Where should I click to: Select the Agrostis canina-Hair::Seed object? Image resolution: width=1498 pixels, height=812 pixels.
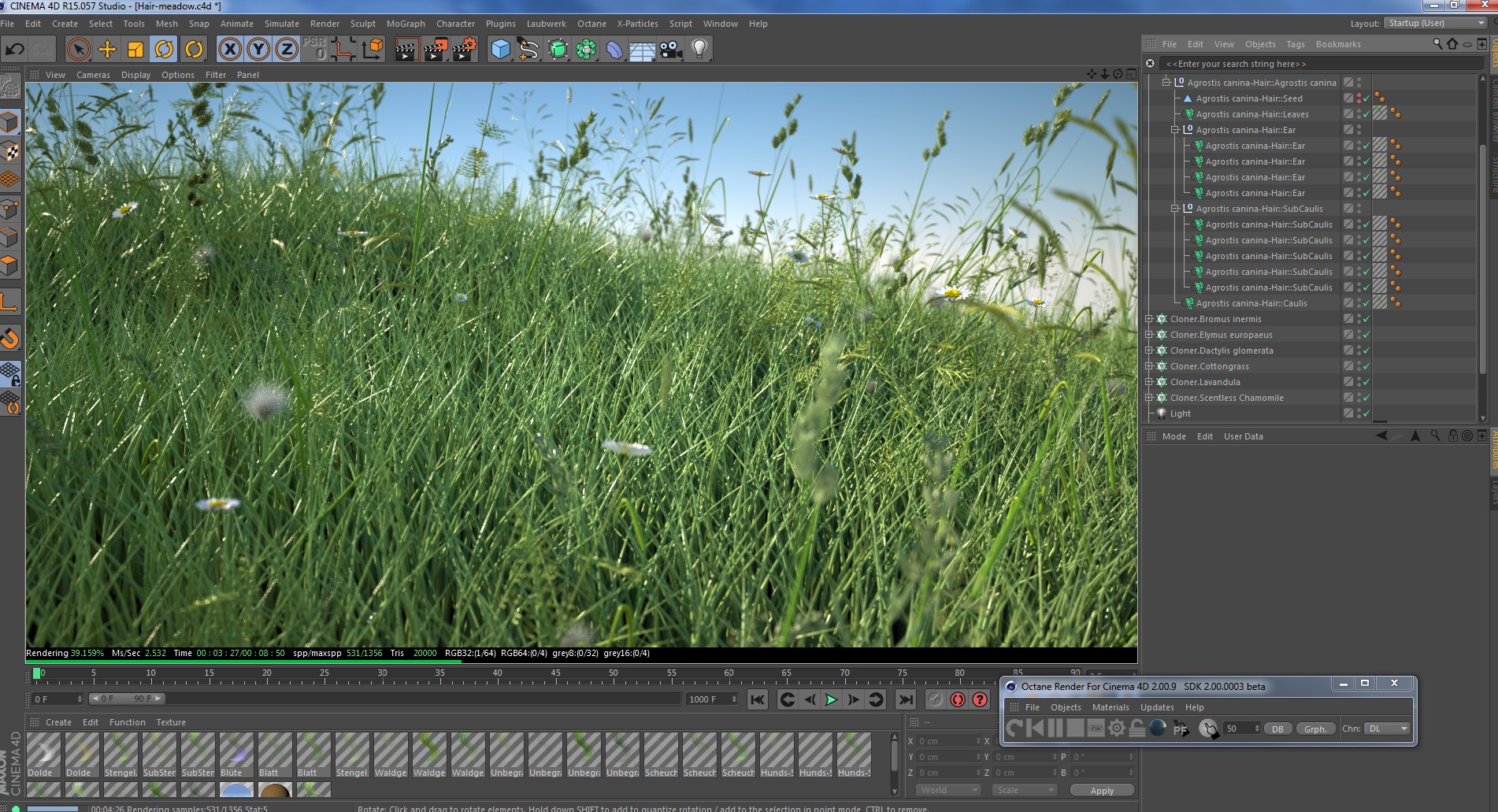[x=1249, y=98]
